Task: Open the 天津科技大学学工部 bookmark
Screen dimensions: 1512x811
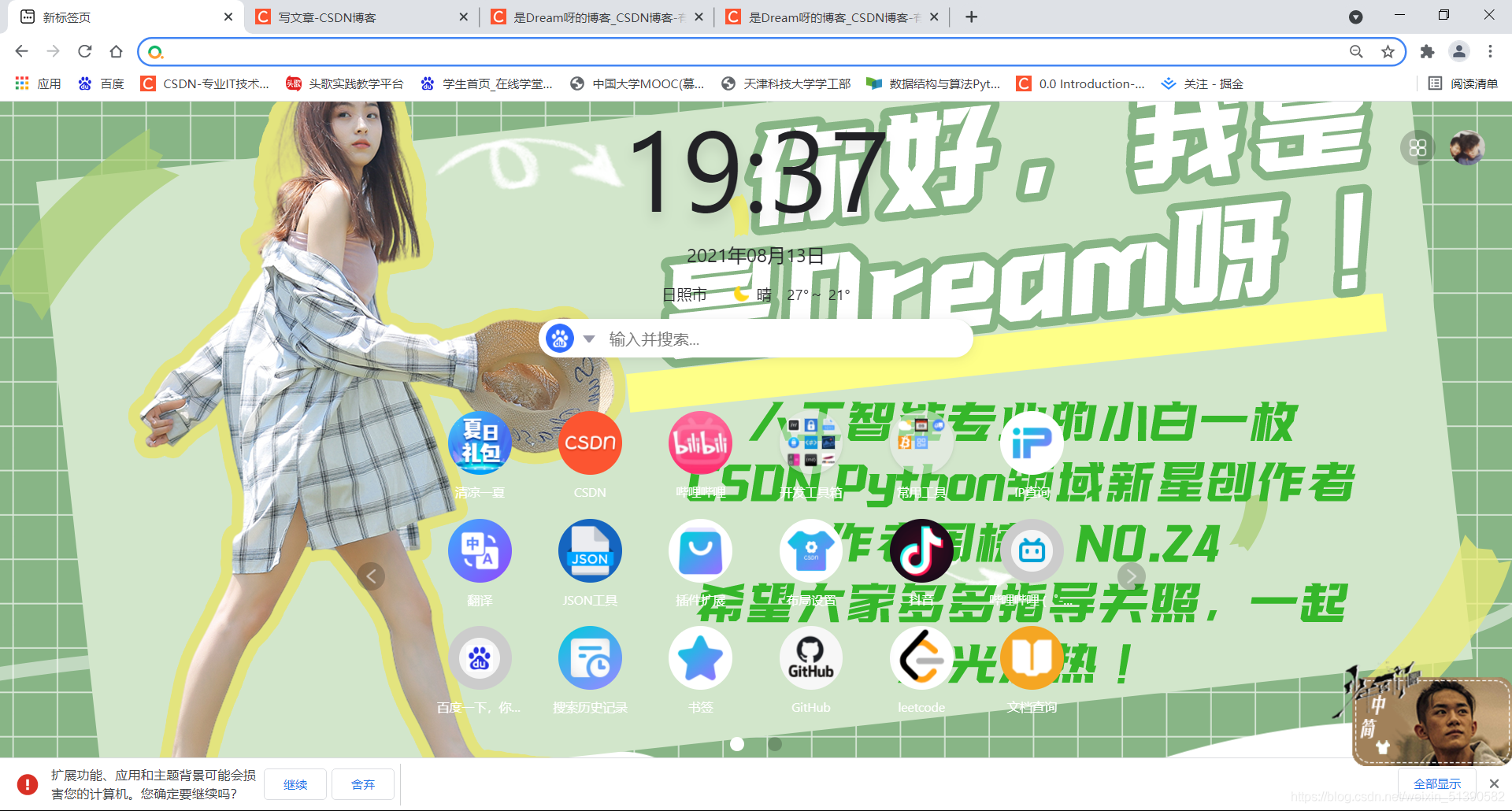Action: point(786,84)
